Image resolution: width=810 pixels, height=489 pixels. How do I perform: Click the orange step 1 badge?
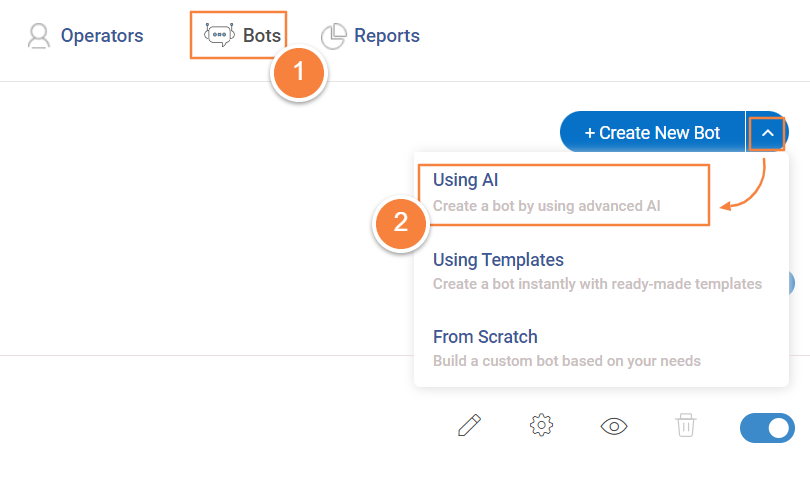tap(299, 73)
